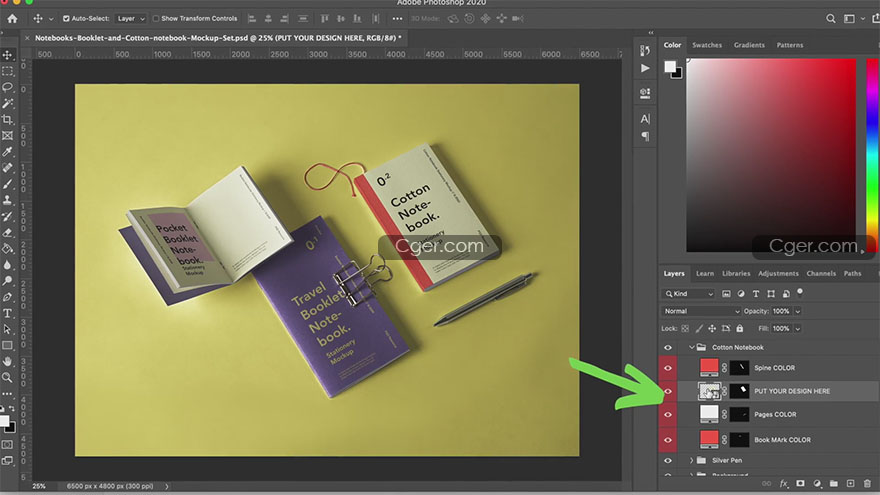Select the Zoom tool
The image size is (880, 495).
click(8, 378)
